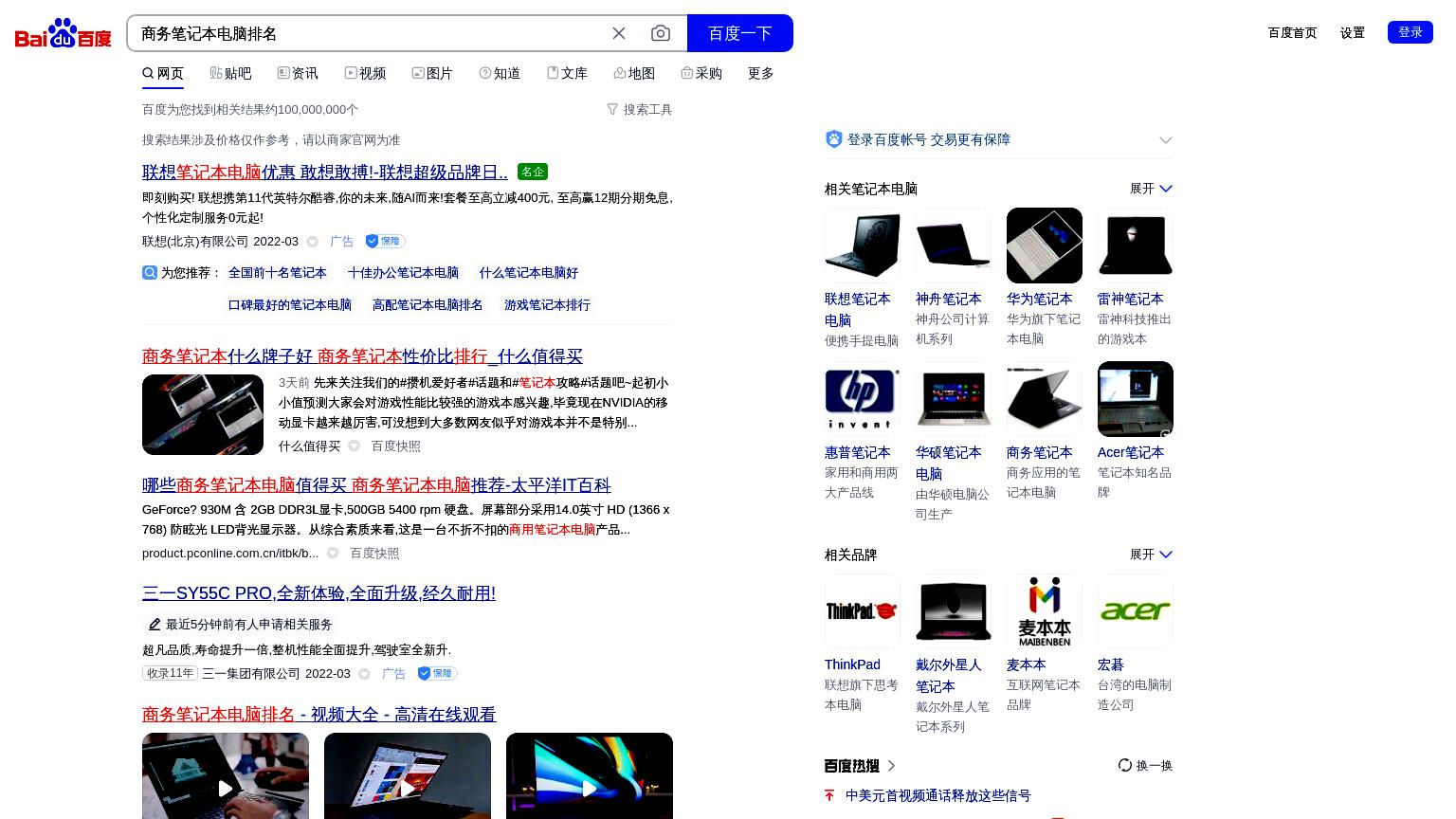Image resolution: width=1456 pixels, height=819 pixels.
Task: Click the shield icon in login banner
Action: click(834, 139)
